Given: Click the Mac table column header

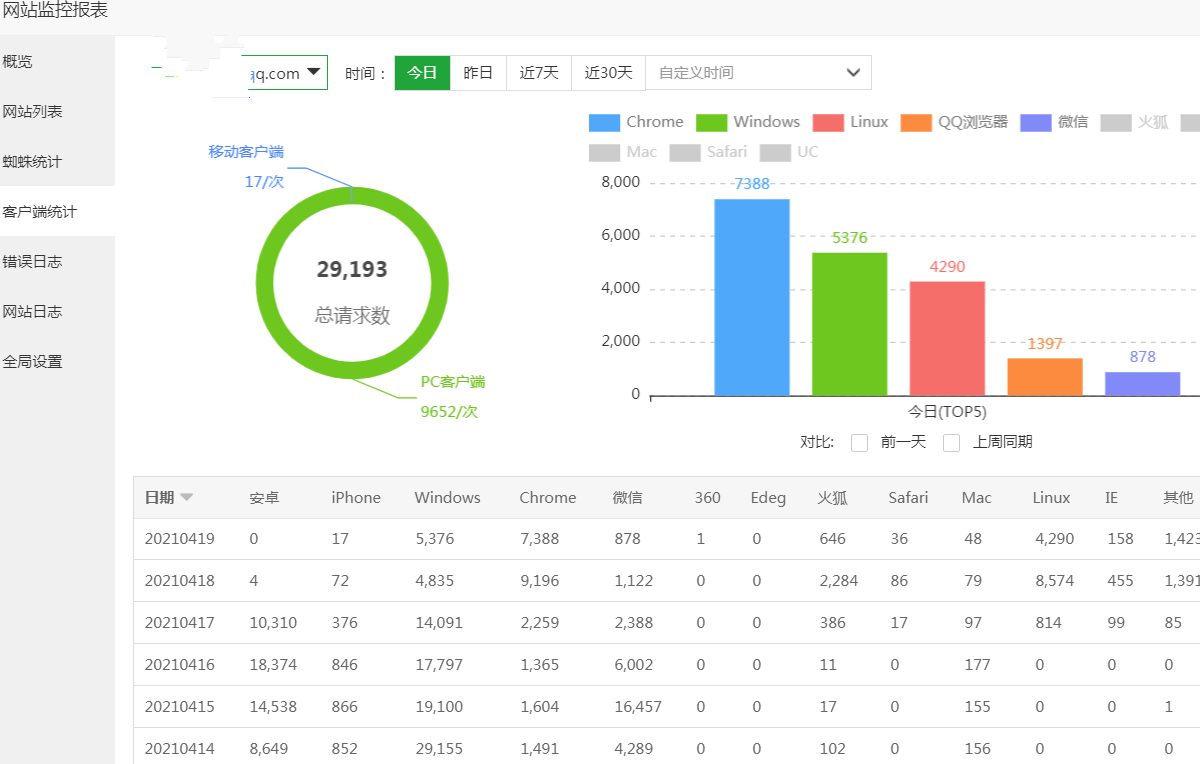Looking at the screenshot, I should pyautogui.click(x=976, y=498).
